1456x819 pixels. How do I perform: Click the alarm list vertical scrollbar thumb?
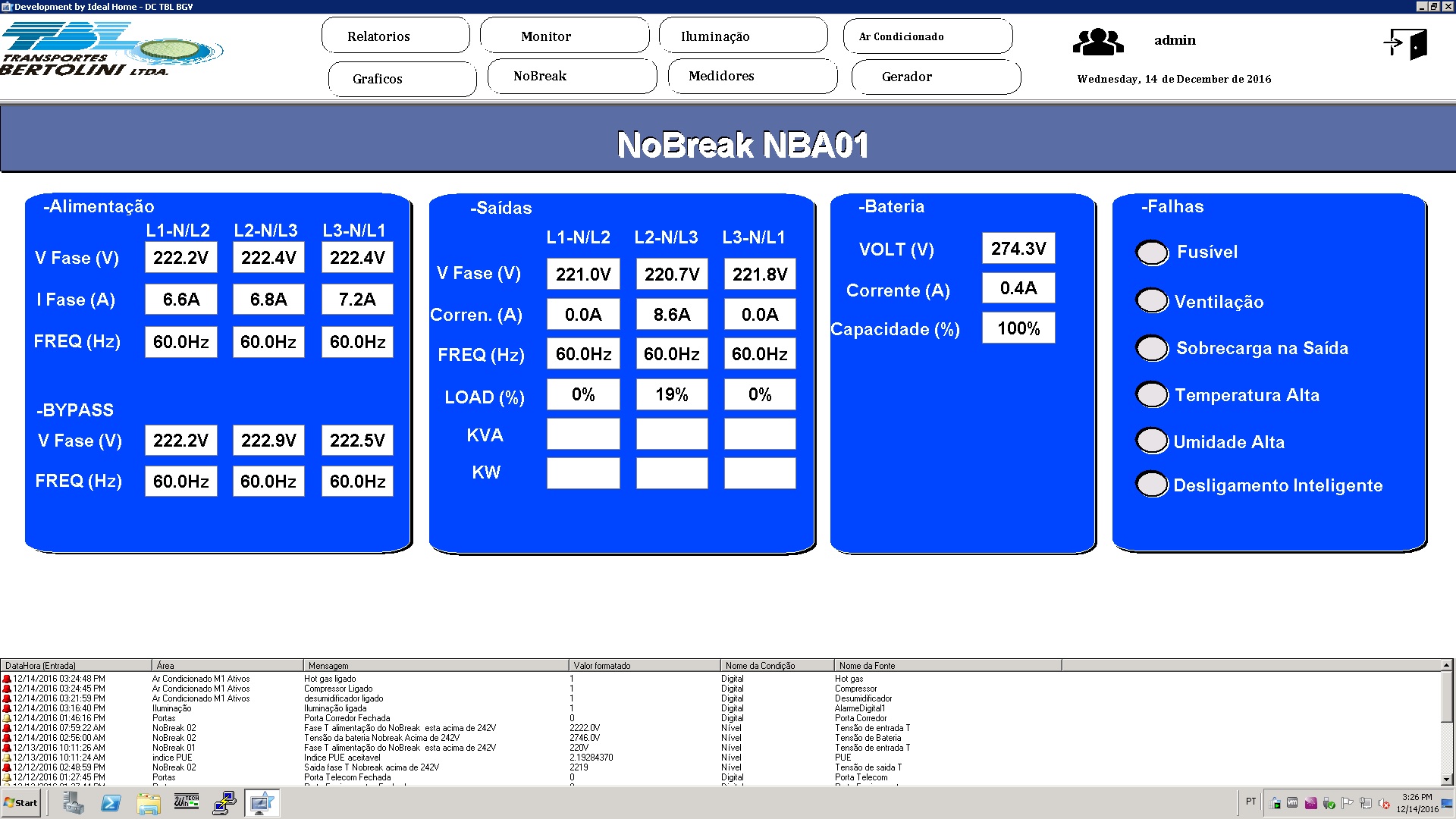point(1447,697)
